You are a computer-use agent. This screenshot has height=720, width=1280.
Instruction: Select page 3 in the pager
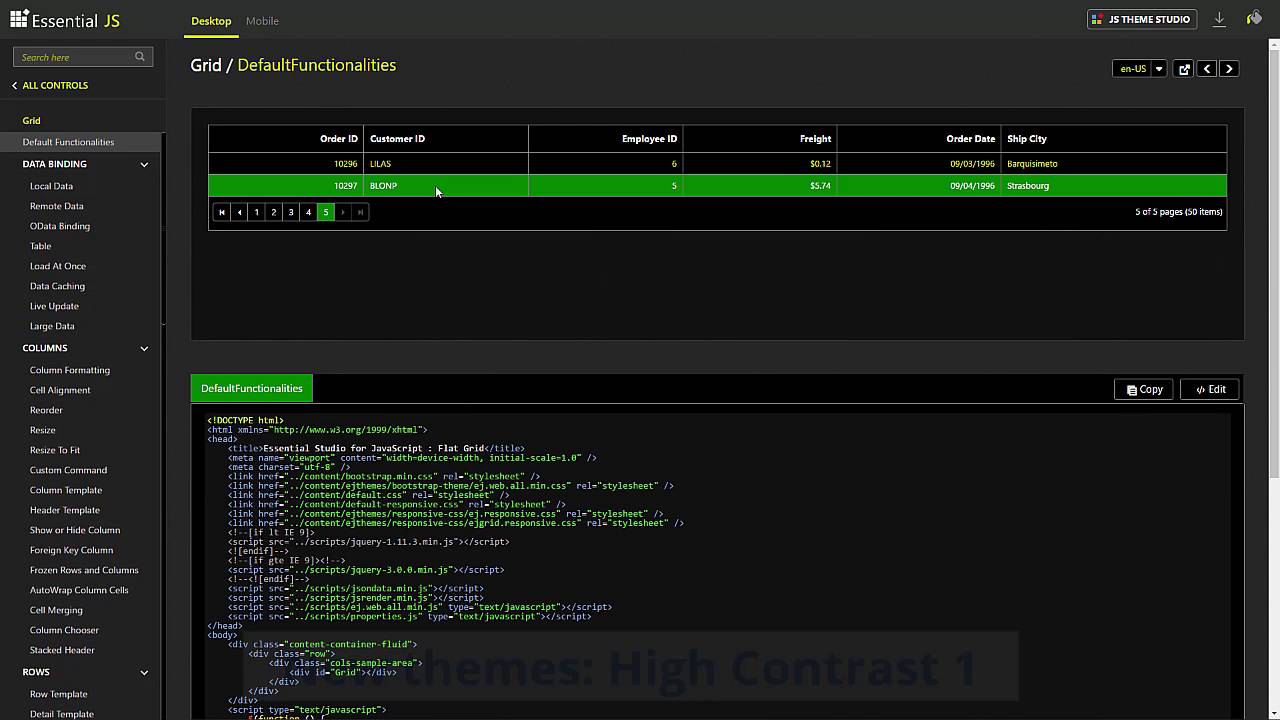(x=291, y=212)
